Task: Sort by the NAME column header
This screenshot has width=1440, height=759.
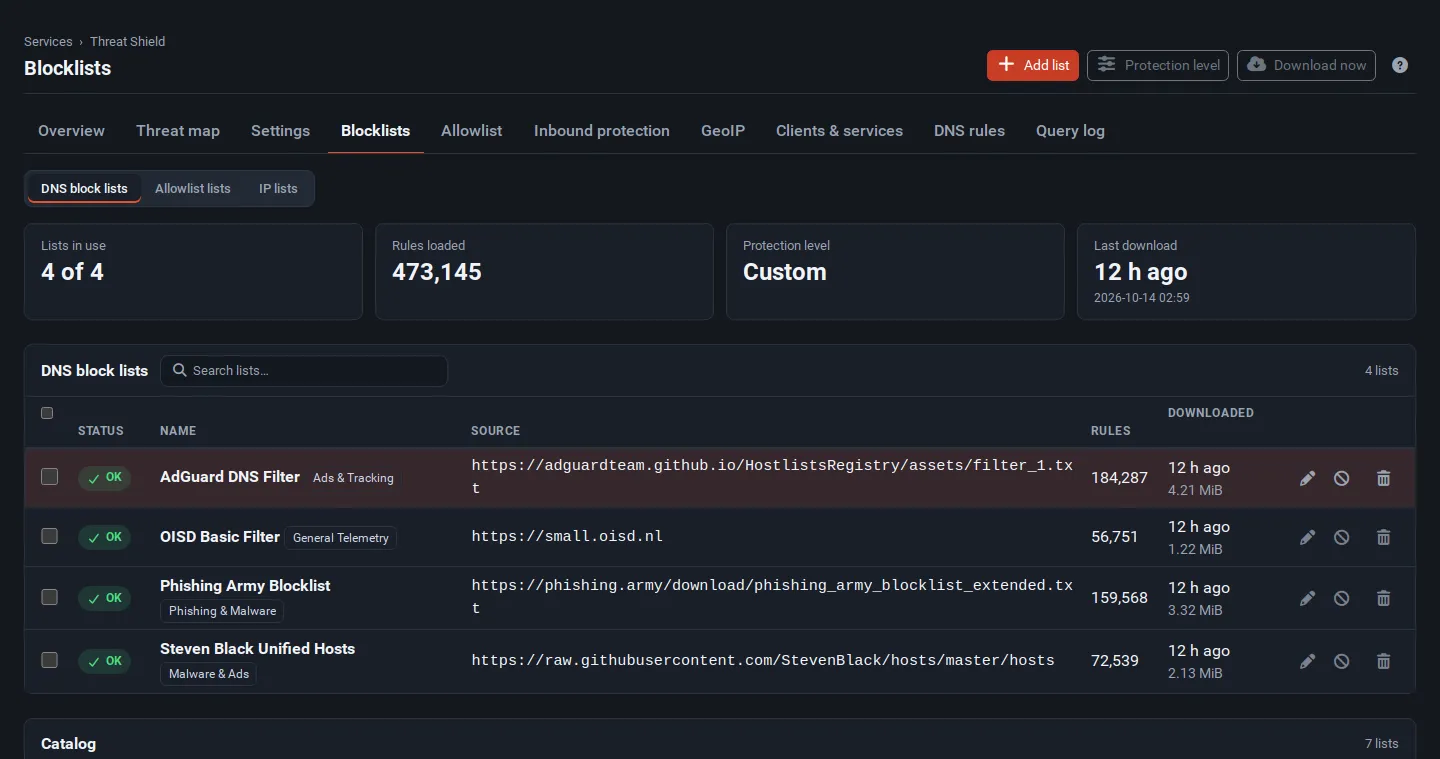Action: coord(178,431)
